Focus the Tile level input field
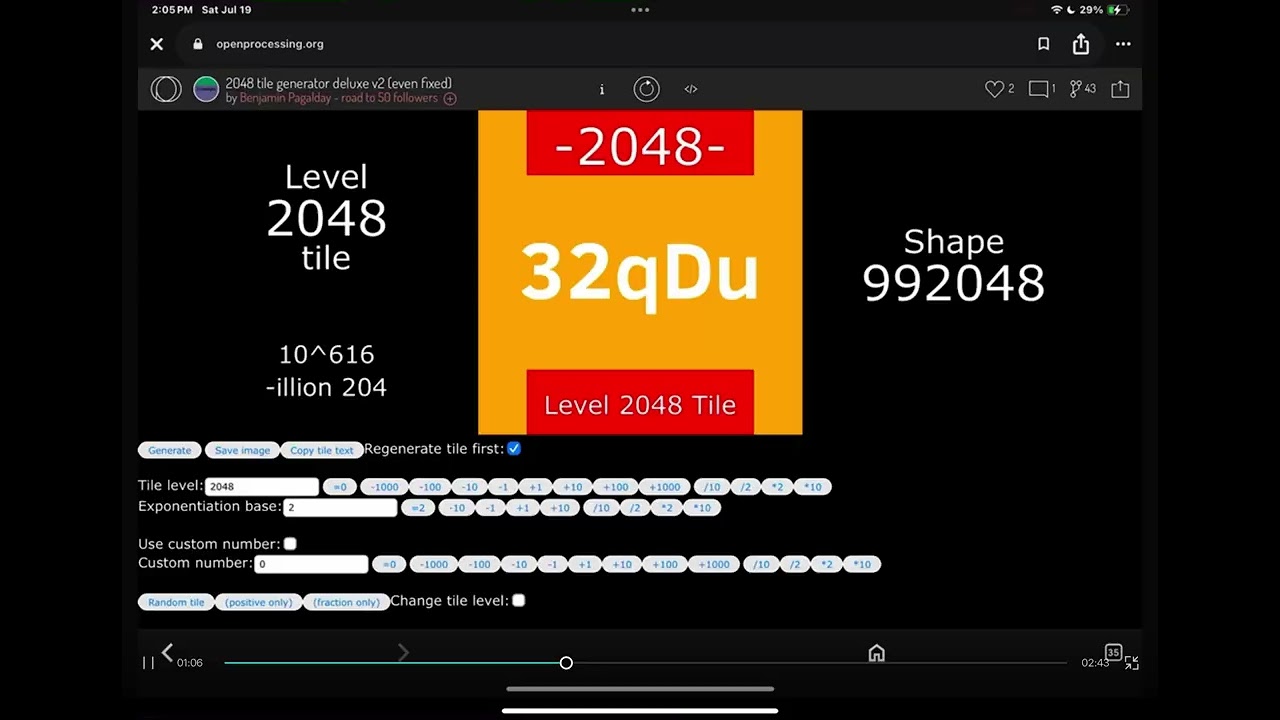Image resolution: width=1280 pixels, height=720 pixels. [x=262, y=486]
